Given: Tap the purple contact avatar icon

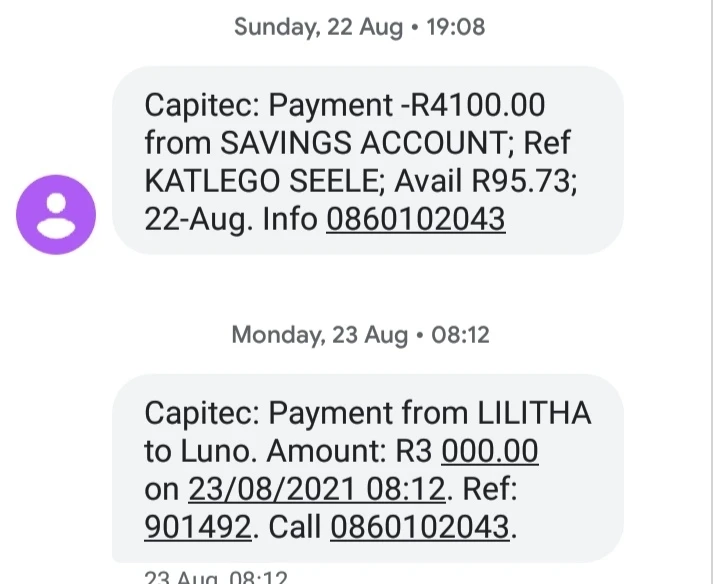Looking at the screenshot, I should coord(56,215).
